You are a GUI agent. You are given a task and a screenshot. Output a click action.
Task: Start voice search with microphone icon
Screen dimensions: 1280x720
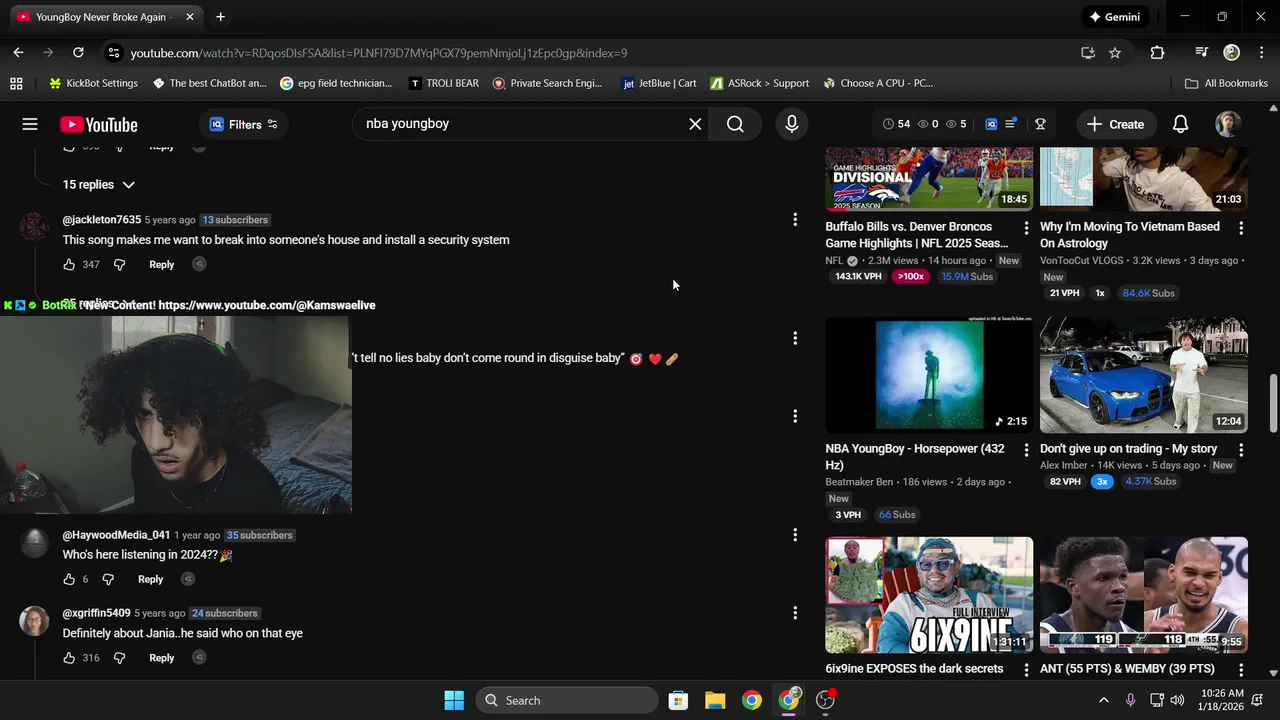tap(791, 124)
